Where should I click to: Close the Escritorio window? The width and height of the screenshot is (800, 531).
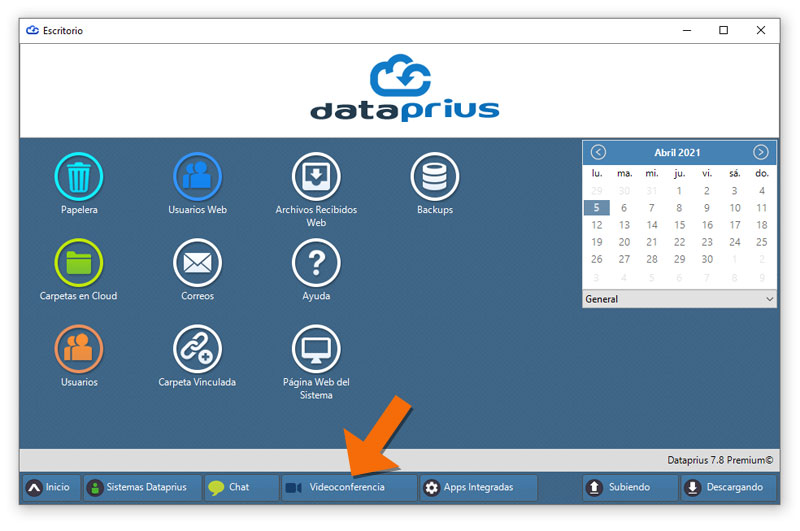[760, 31]
